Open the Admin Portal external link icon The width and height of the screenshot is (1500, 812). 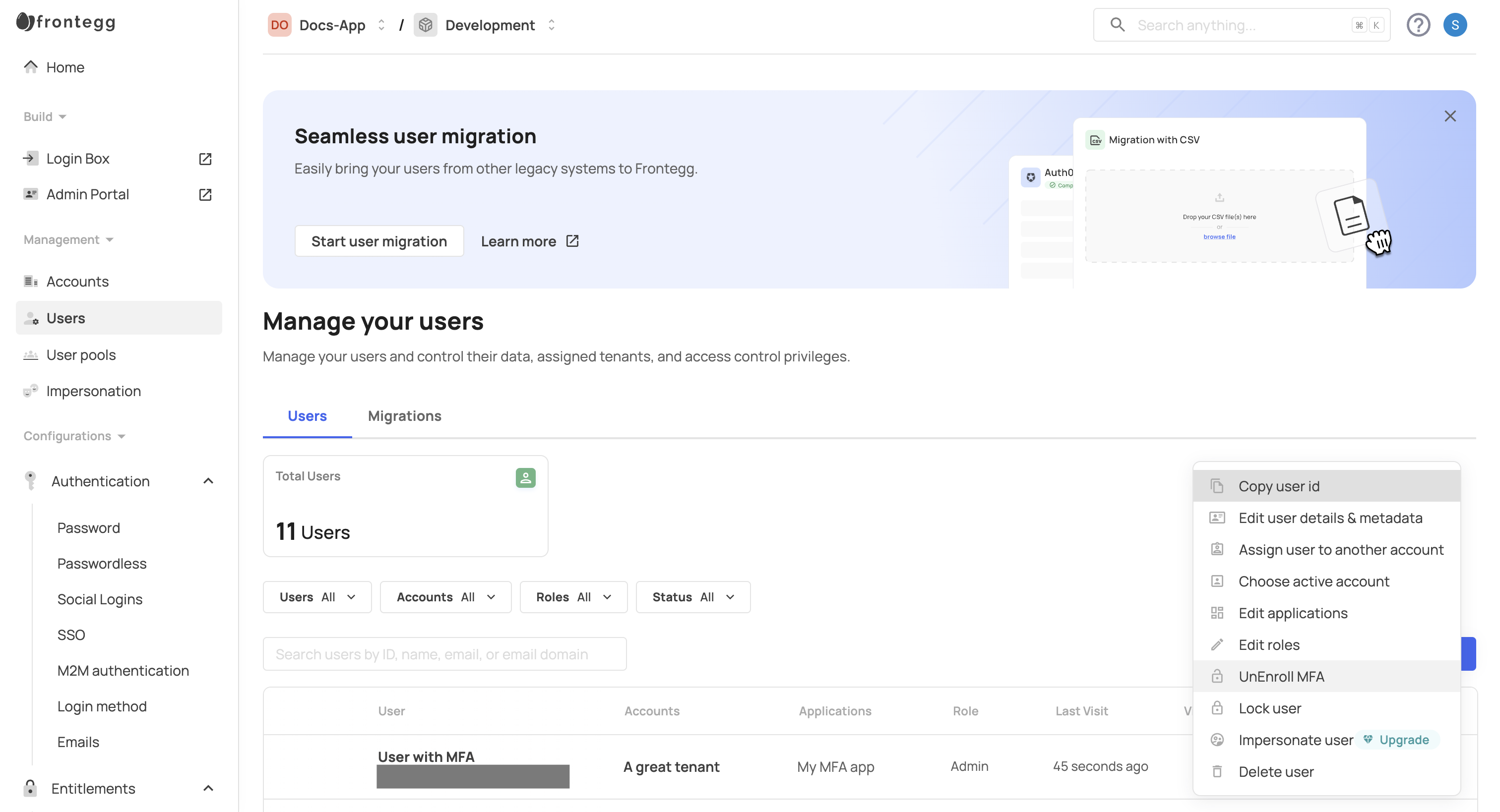tap(205, 194)
